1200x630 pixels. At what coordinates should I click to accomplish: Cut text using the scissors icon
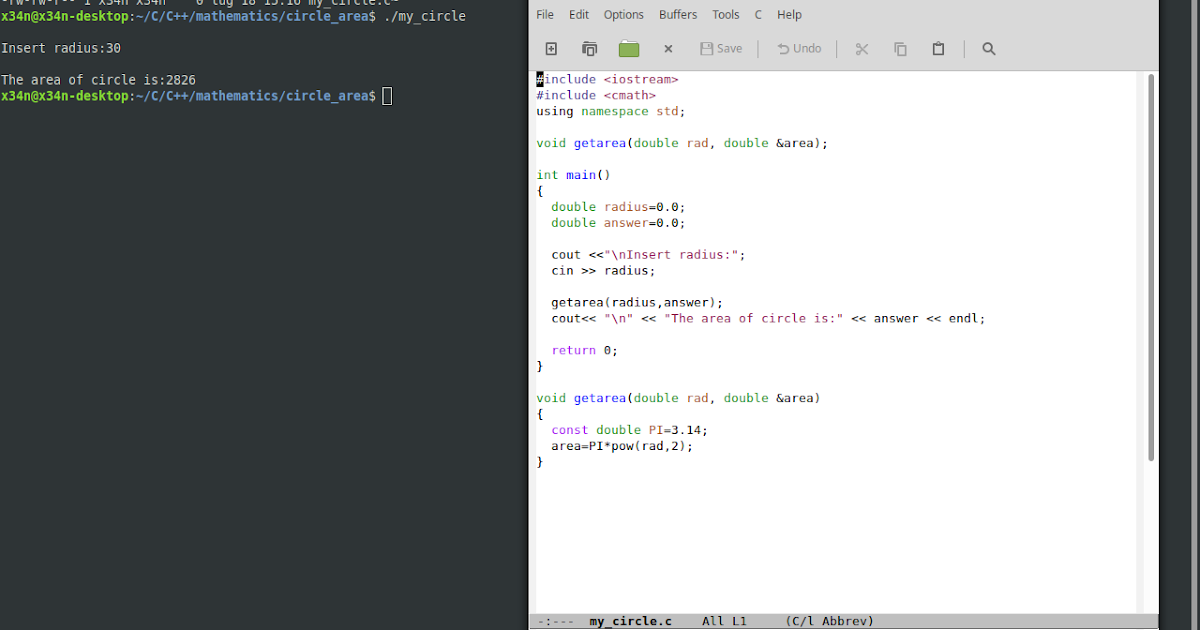click(x=861, y=48)
